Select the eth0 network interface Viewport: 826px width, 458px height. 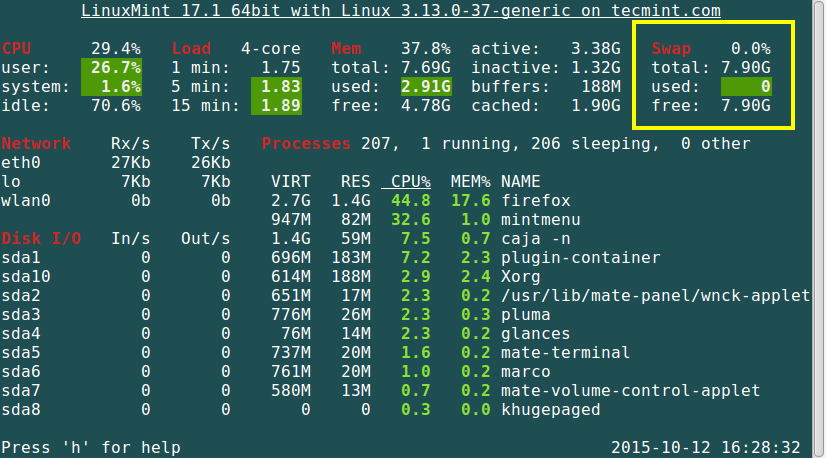click(21, 163)
